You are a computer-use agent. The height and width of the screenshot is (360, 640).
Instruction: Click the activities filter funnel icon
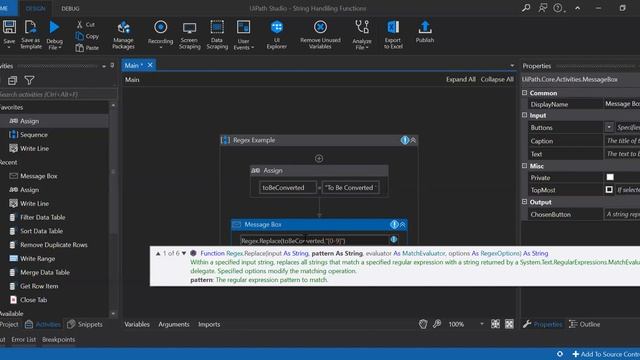[x=29, y=80]
